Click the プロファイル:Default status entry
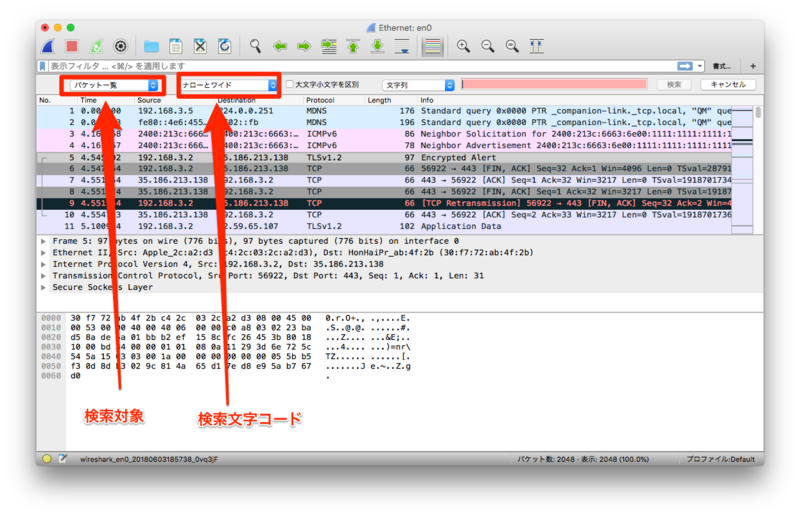This screenshot has width=800, height=517. click(x=720, y=459)
